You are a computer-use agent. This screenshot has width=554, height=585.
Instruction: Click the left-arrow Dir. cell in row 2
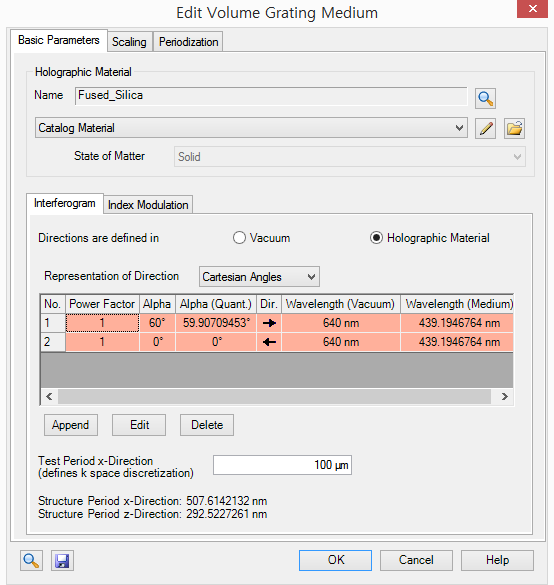pyautogui.click(x=269, y=342)
